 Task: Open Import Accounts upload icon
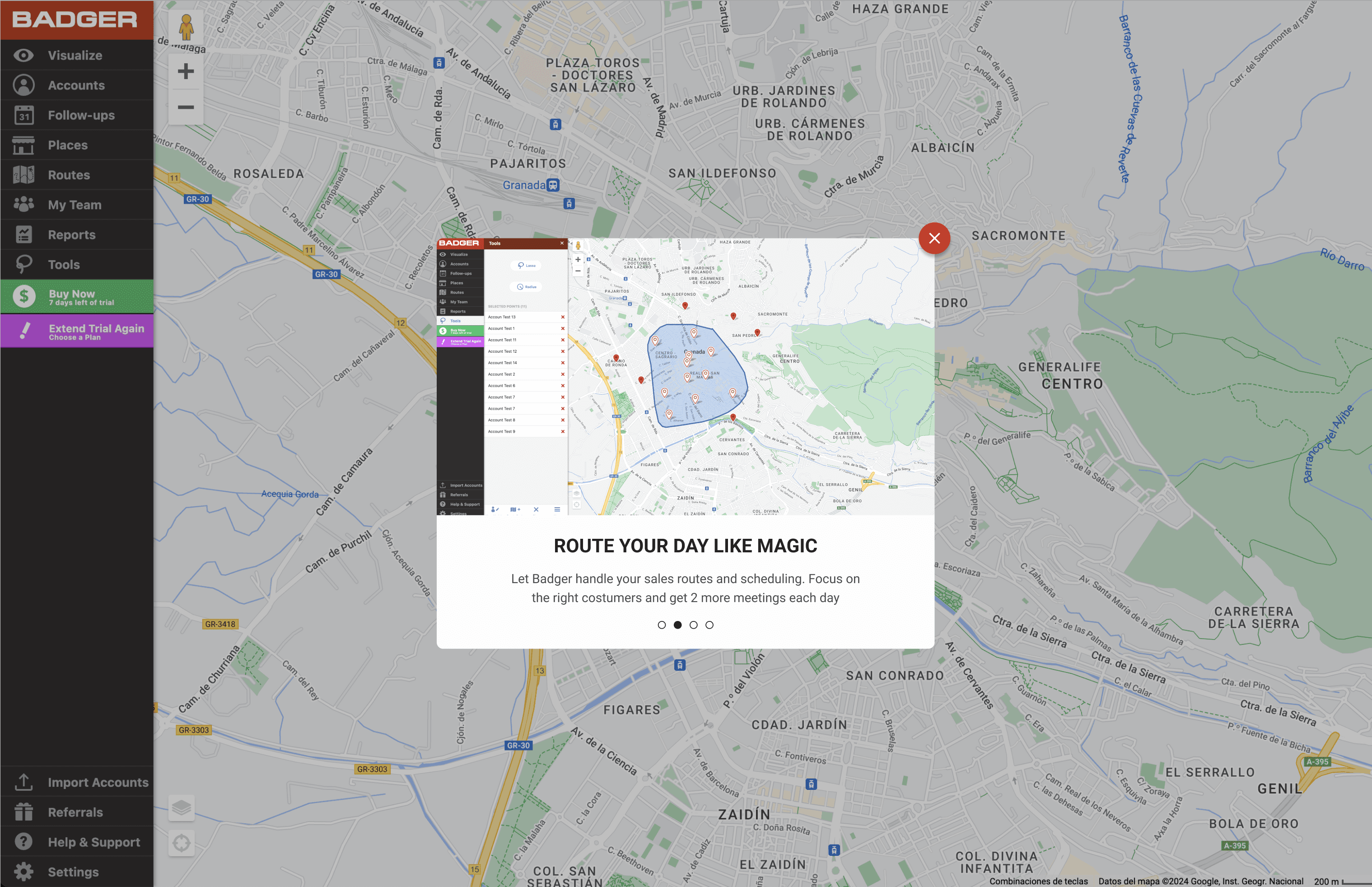23,782
